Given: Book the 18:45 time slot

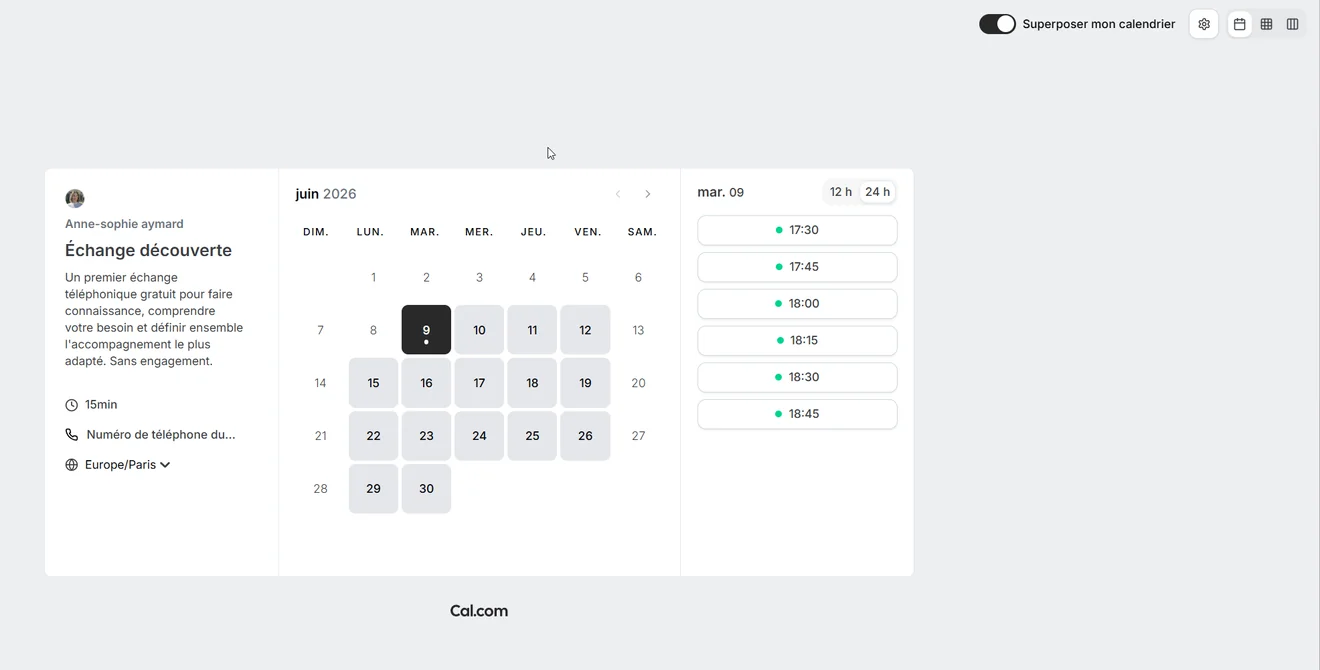Looking at the screenshot, I should (x=797, y=414).
